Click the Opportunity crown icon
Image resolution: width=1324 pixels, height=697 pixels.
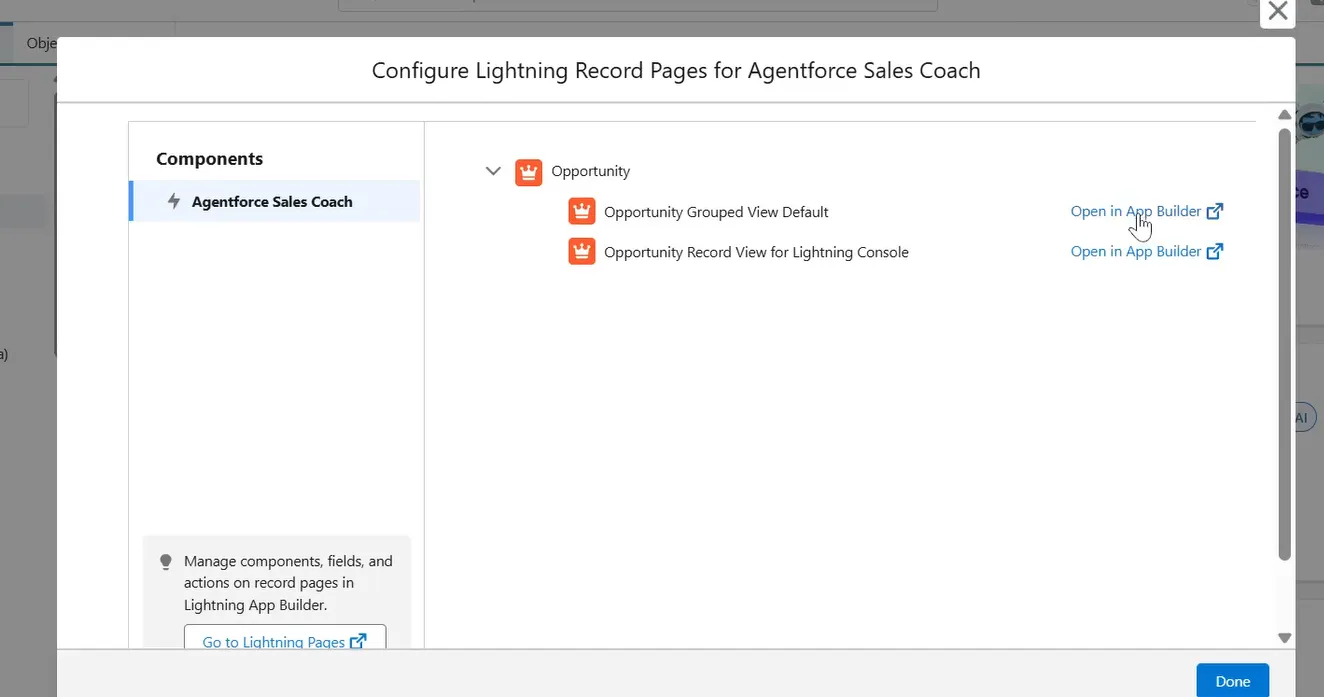coord(528,172)
